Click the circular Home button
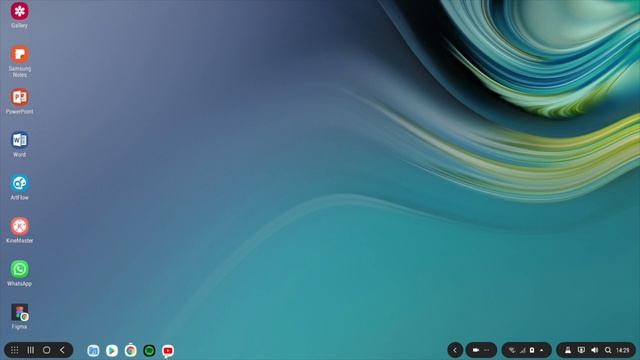The height and width of the screenshot is (360, 640). click(x=47, y=350)
